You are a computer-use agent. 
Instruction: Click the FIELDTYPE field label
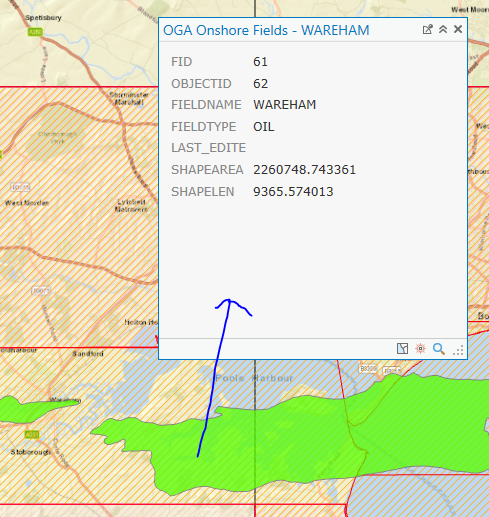pyautogui.click(x=204, y=127)
